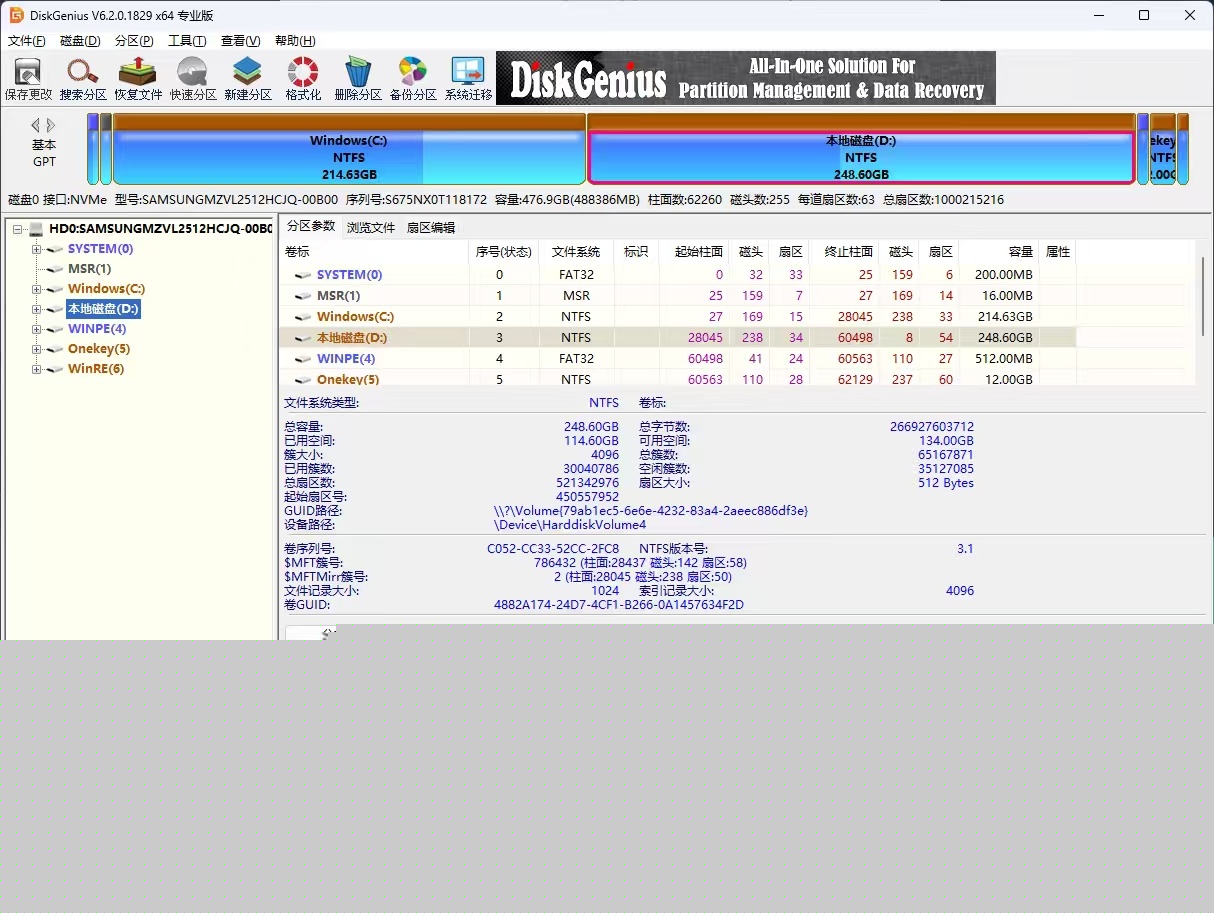Viewport: 1214px width, 913px height.
Task: Open the 工具(T) menu
Action: point(187,41)
